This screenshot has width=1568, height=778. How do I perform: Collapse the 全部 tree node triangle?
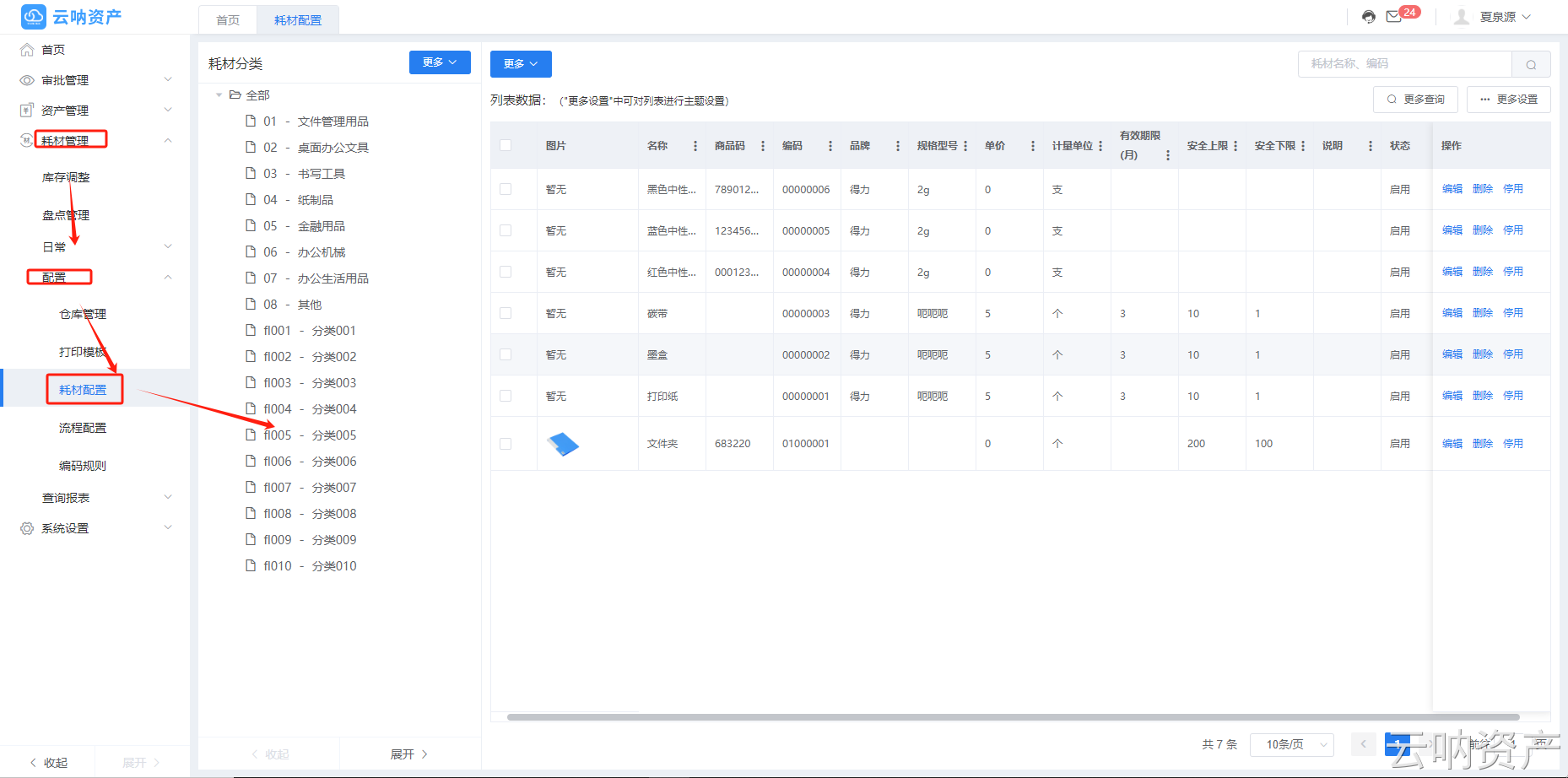[x=219, y=95]
